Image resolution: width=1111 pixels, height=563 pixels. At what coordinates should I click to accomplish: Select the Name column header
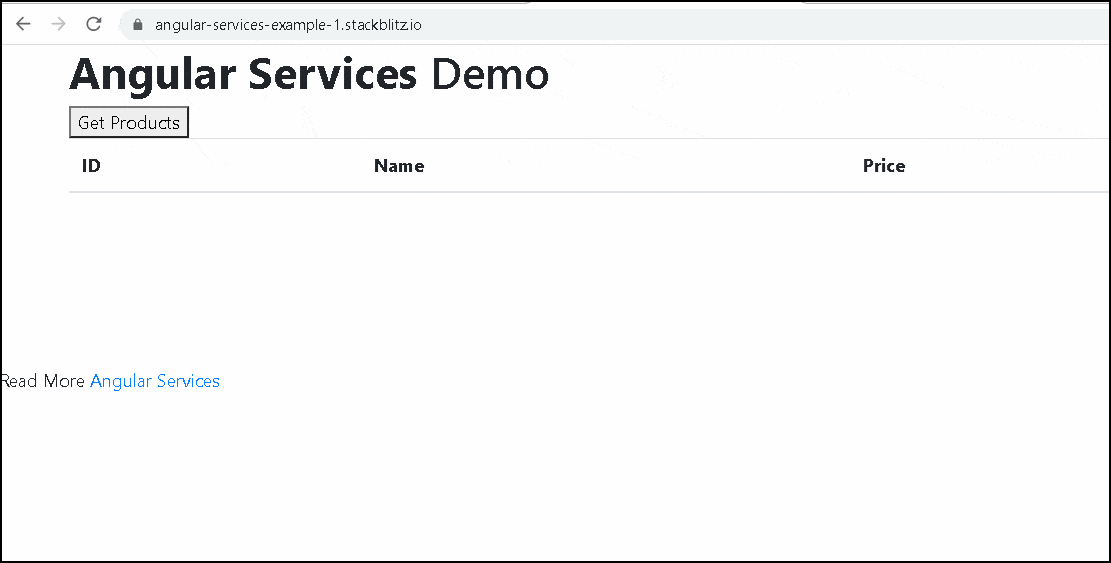pos(399,166)
